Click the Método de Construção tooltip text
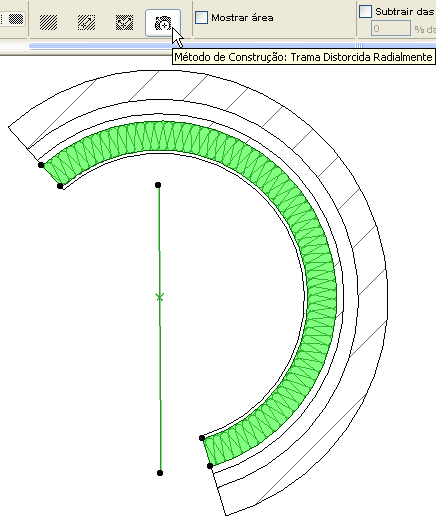This screenshot has height=522, width=436. point(303,57)
